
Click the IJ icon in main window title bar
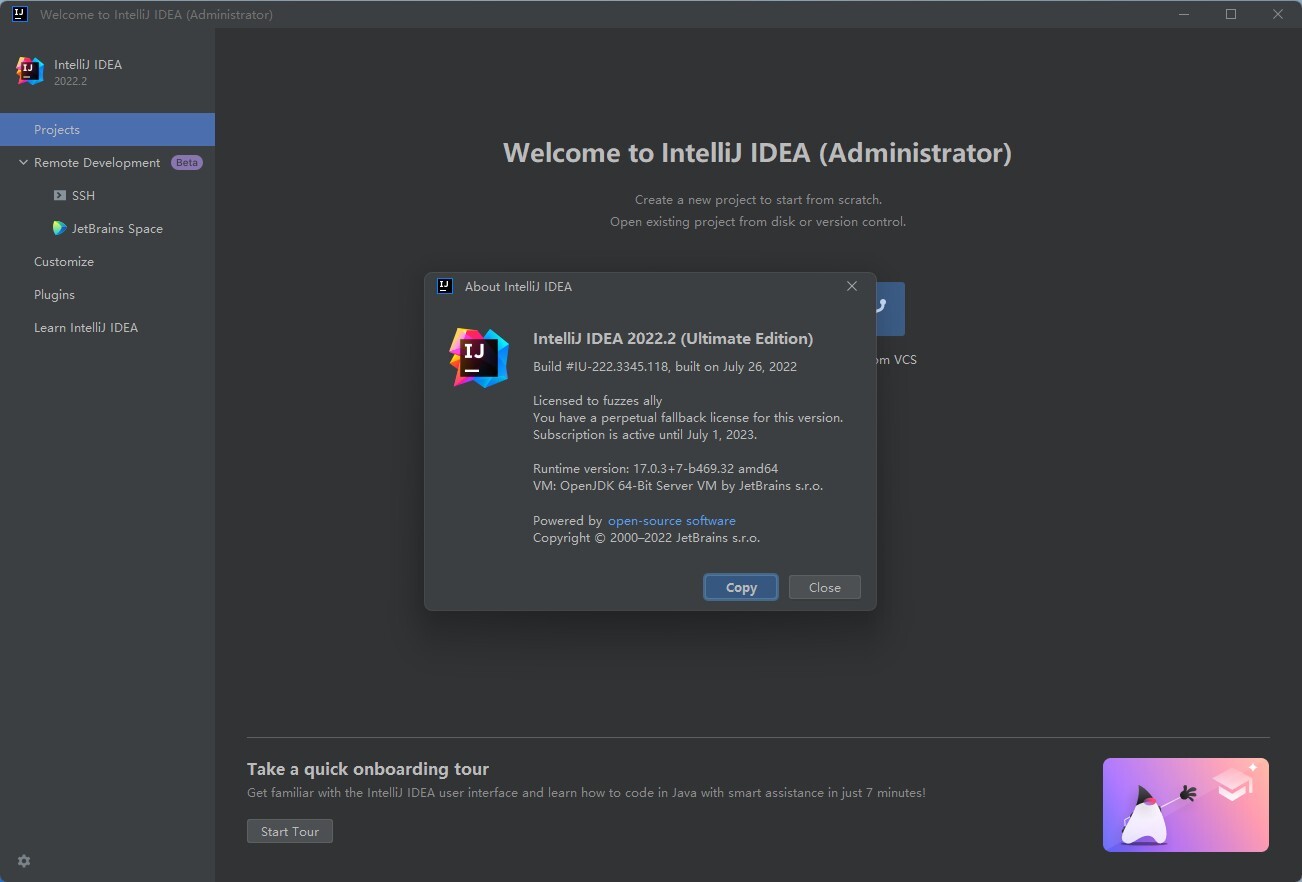pyautogui.click(x=19, y=14)
